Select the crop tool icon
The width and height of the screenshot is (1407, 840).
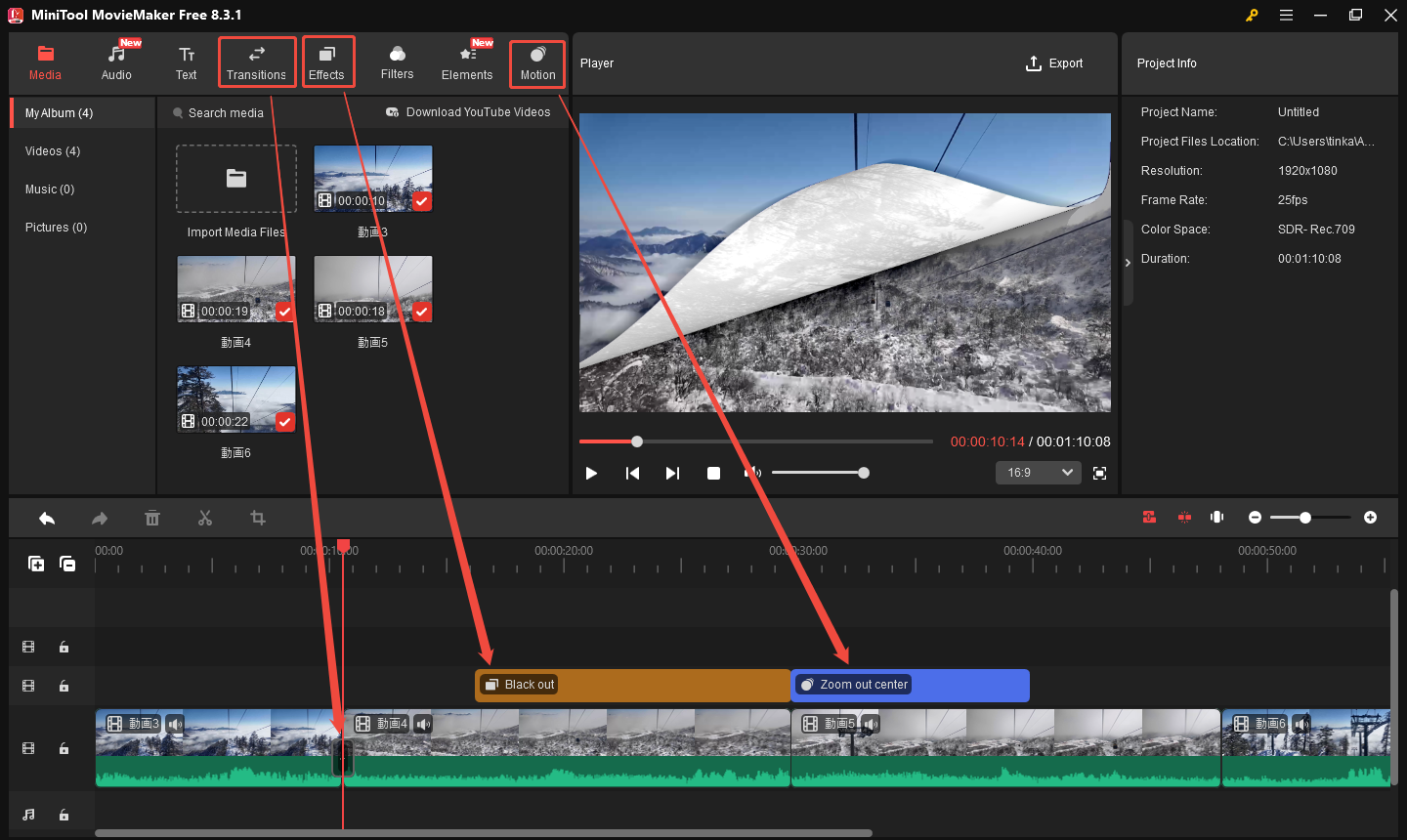coord(258,519)
